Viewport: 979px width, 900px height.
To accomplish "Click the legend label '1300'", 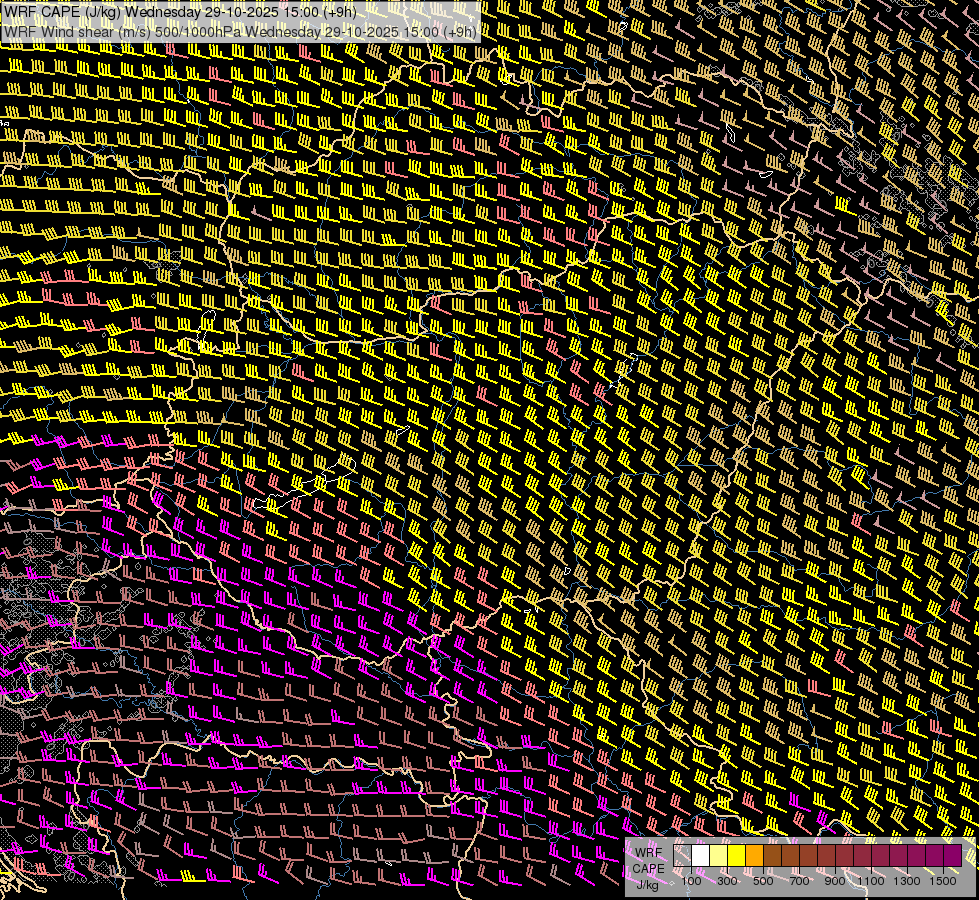I will coord(907,881).
